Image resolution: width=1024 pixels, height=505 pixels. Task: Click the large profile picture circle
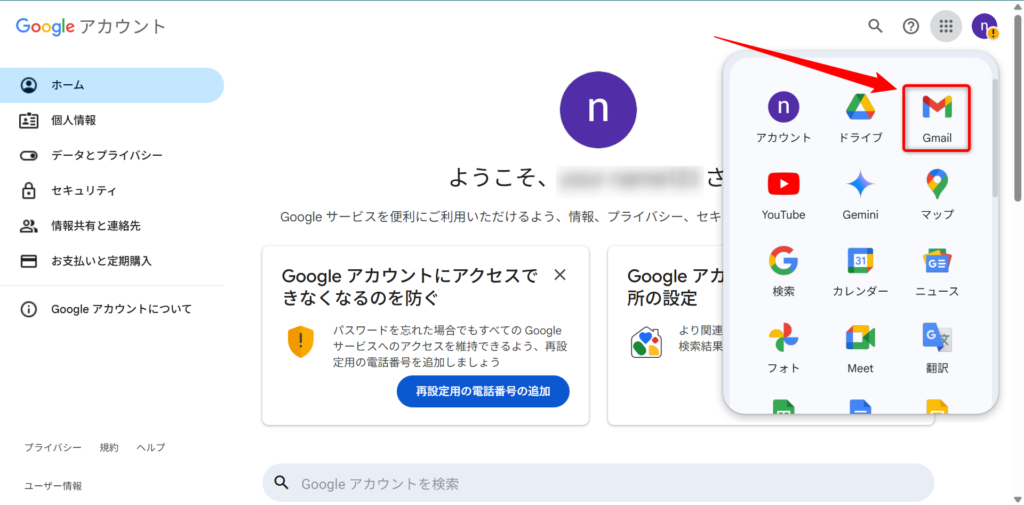[598, 110]
